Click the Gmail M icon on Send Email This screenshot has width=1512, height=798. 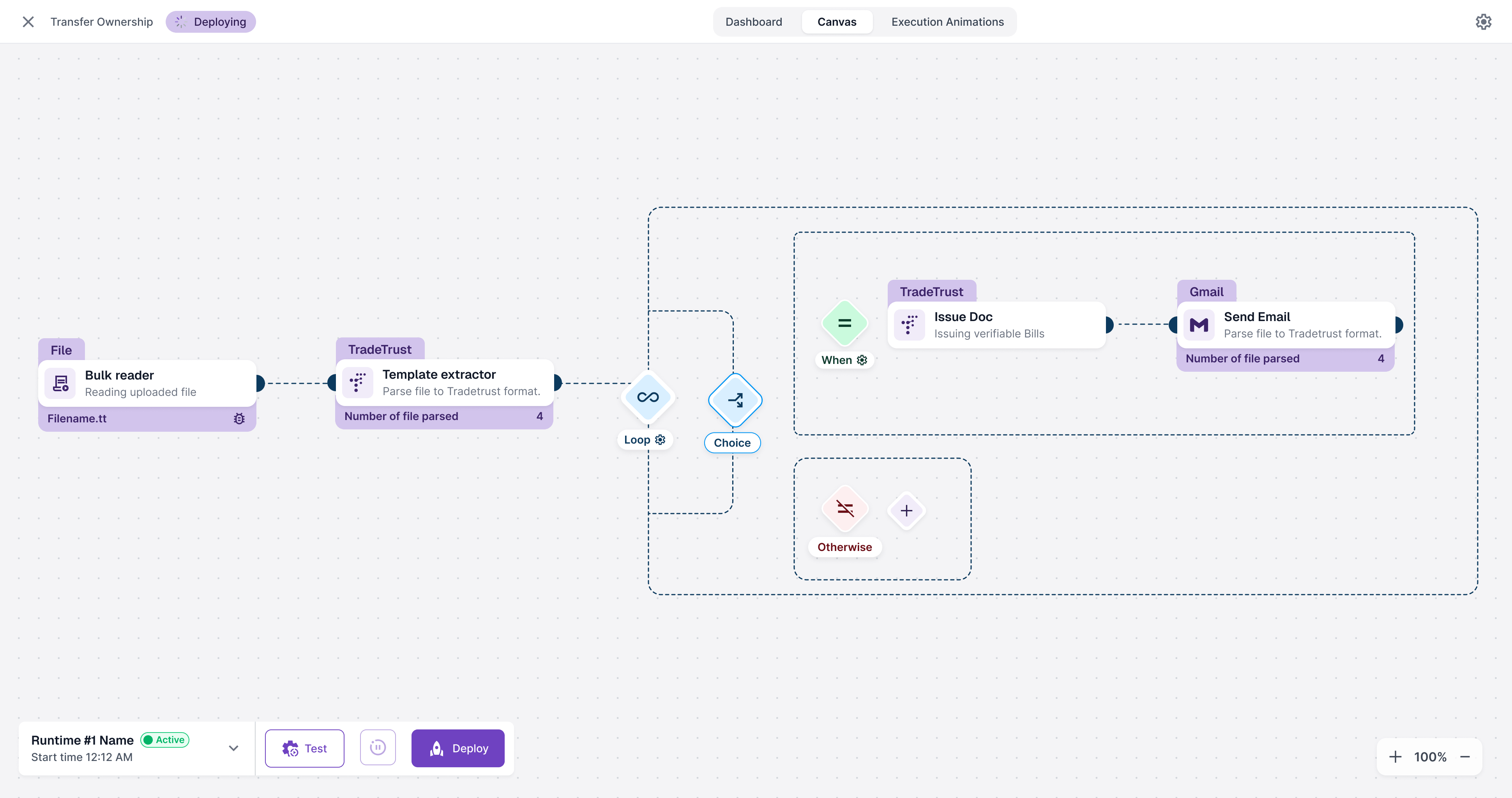click(x=1199, y=325)
